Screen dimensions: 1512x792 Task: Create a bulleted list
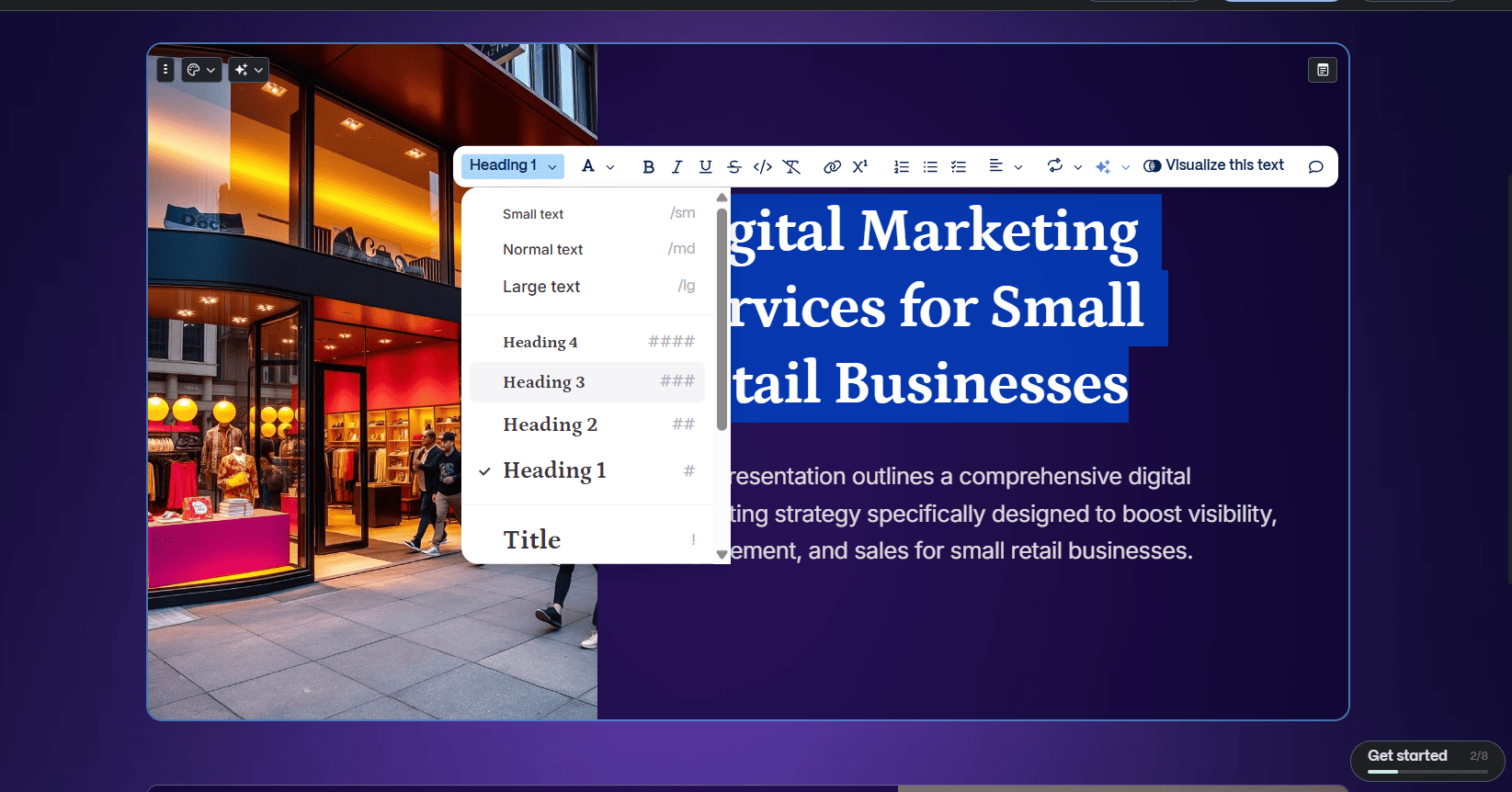[930, 166]
